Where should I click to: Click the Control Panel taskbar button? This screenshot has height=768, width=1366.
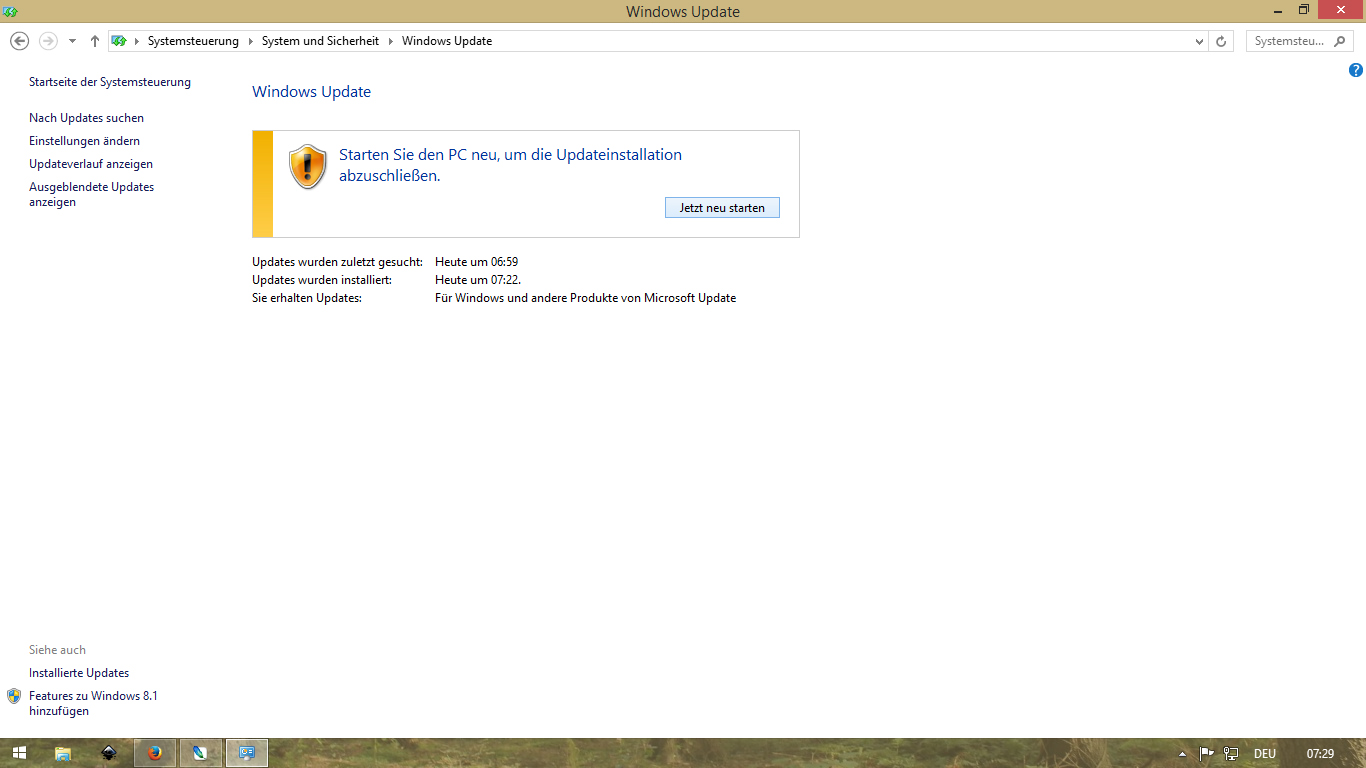coord(247,753)
